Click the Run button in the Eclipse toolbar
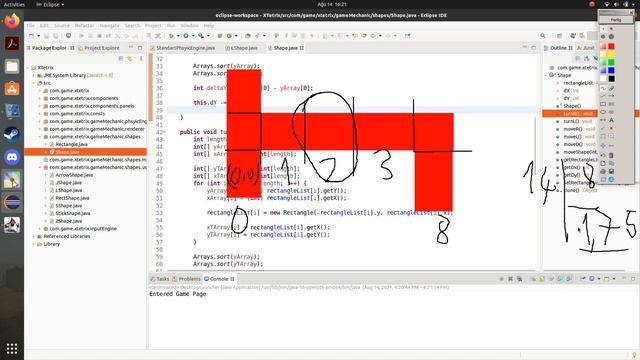Viewport: 640px width, 360px height. coord(186,36)
